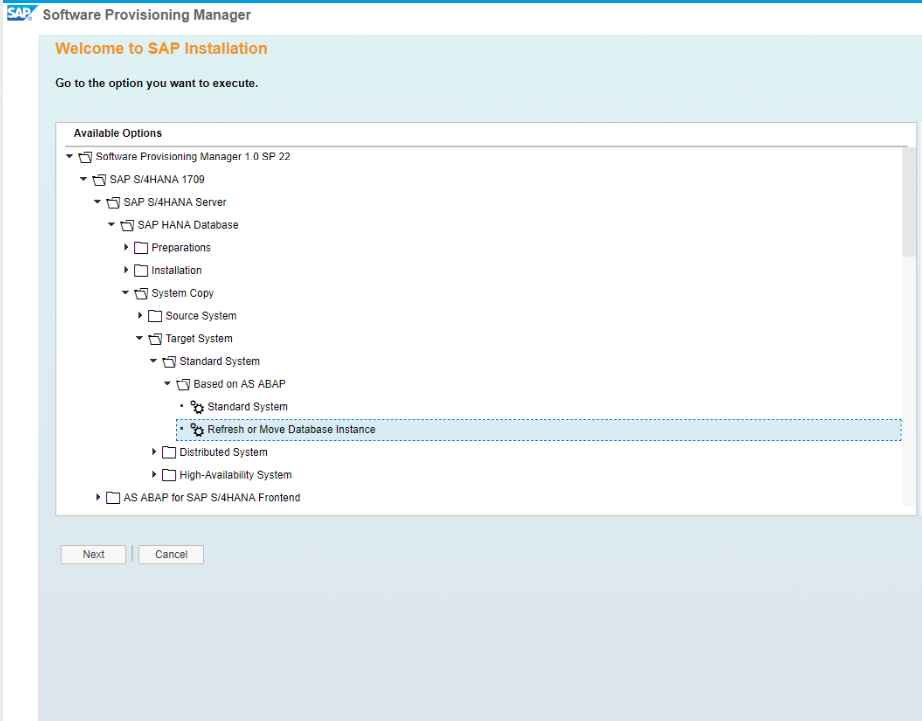Click the vertical scrollbar of the options list

(x=909, y=200)
